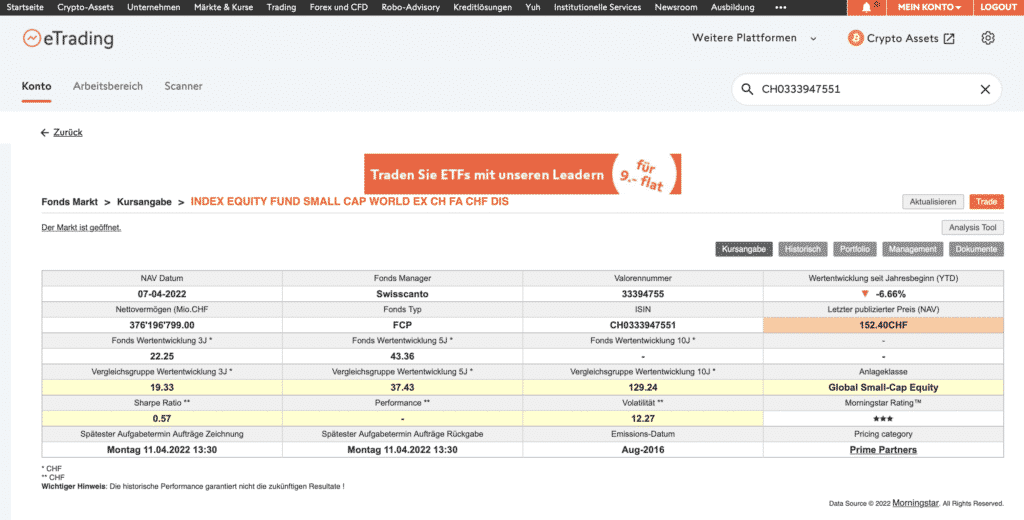Switch to the Scanner tab
1024x520 pixels.
pyautogui.click(x=183, y=87)
